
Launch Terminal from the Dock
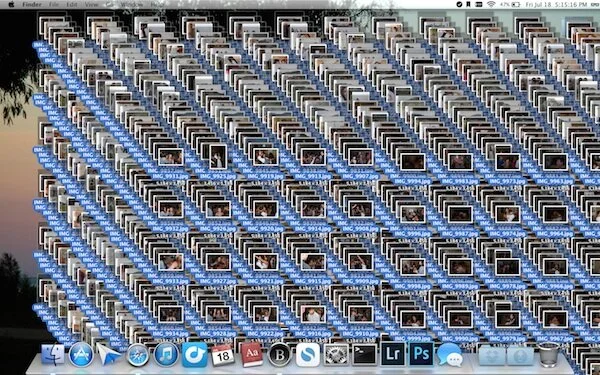(364, 354)
